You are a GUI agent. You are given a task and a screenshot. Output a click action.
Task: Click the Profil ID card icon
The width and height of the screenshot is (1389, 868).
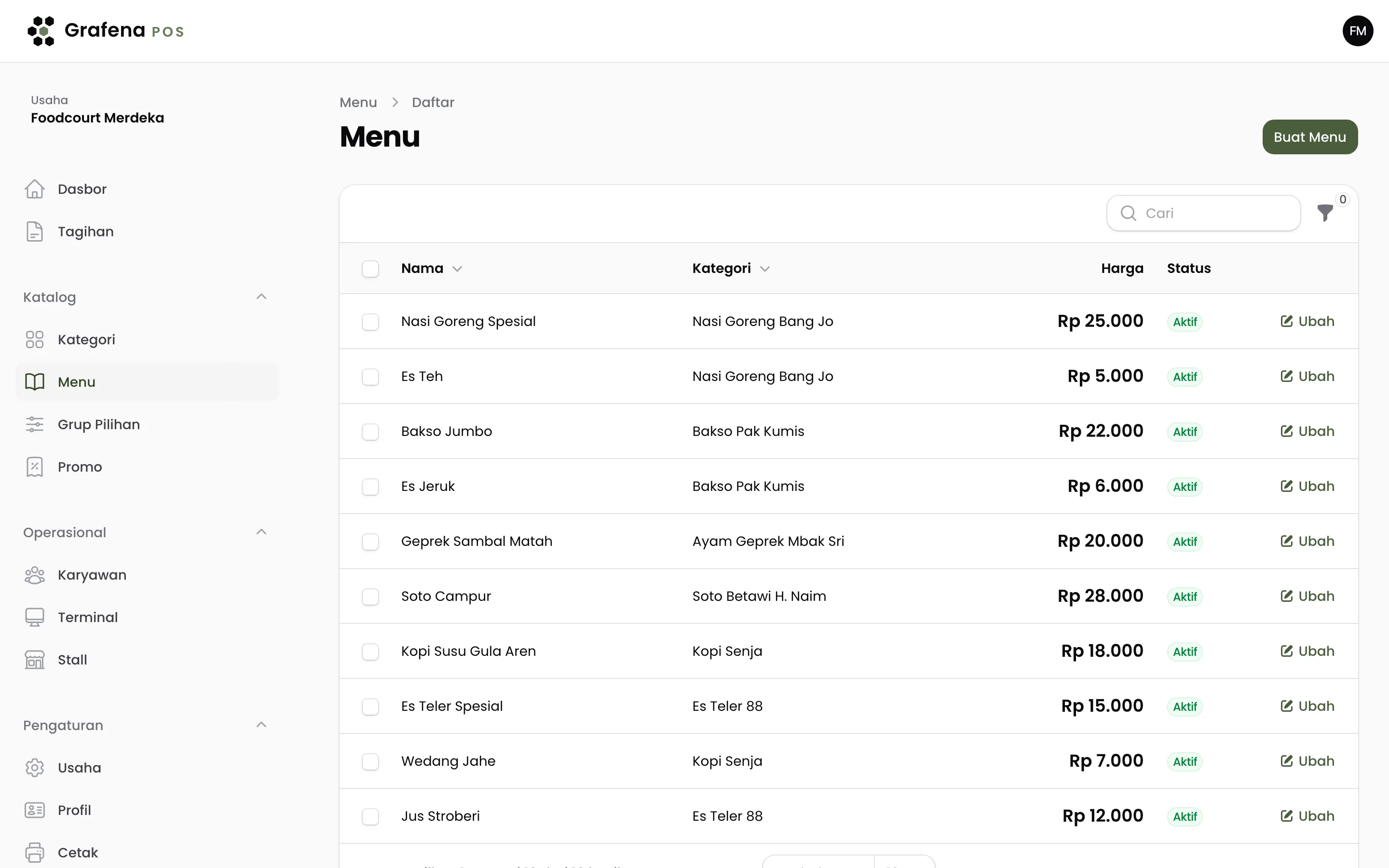34,810
